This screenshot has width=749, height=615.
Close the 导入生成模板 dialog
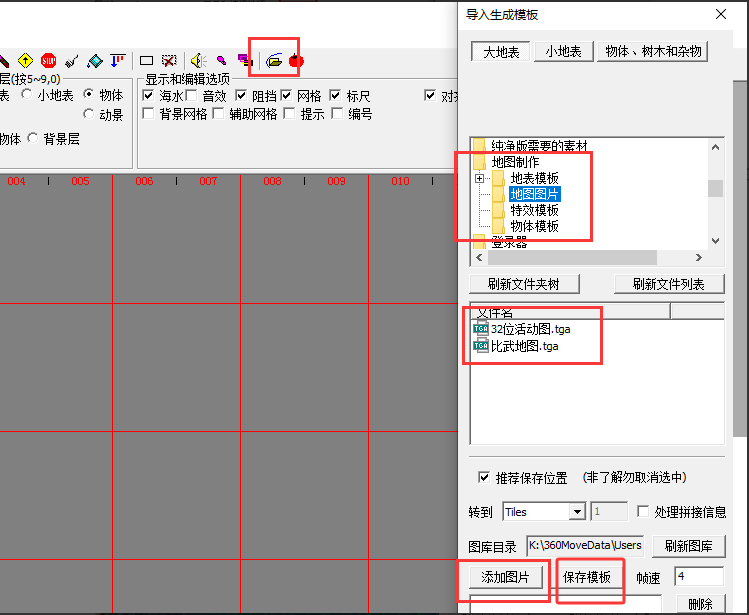click(x=721, y=14)
